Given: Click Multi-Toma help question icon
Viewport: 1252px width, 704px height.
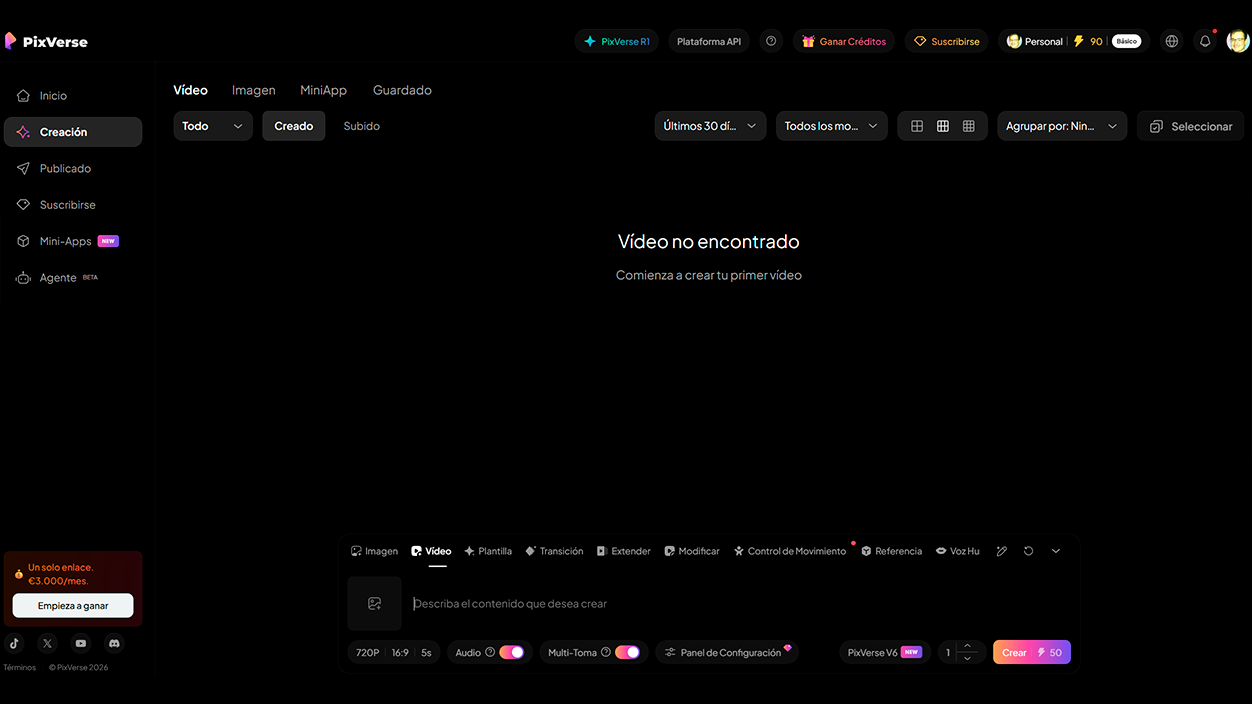Looking at the screenshot, I should tap(606, 652).
